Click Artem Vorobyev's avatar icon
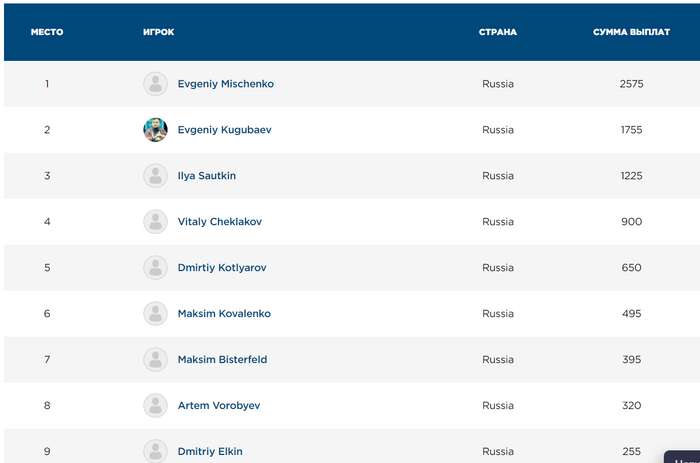Viewport: 700px width, 463px height. 155,406
